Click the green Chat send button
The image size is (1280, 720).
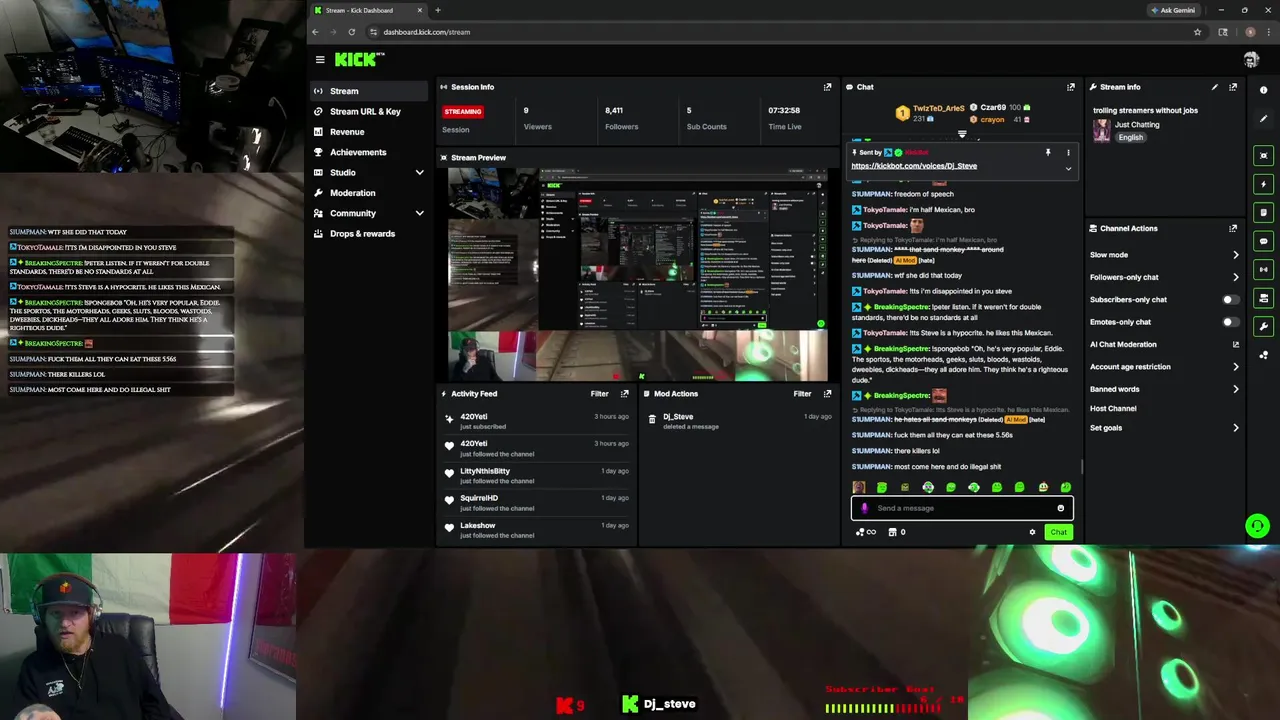1058,532
